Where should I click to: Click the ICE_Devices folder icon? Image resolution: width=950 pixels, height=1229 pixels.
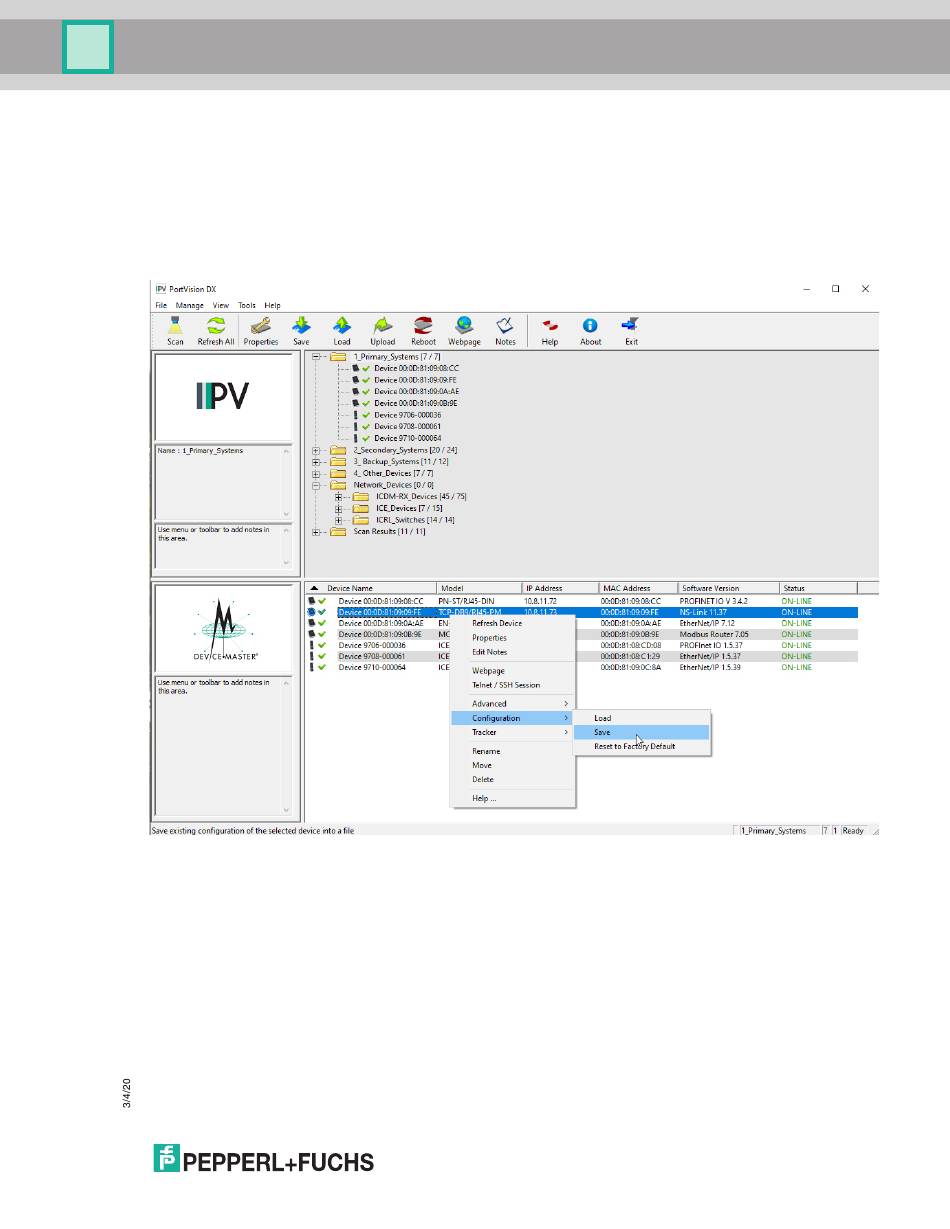[x=361, y=508]
